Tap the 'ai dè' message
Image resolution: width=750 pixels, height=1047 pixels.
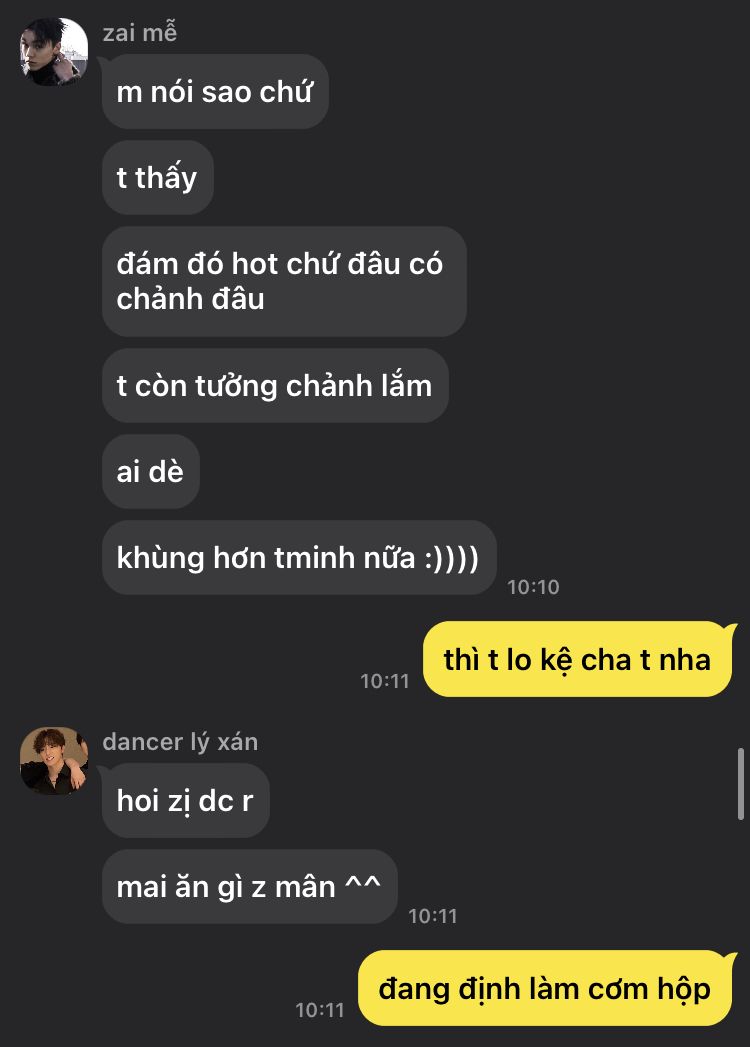(150, 471)
